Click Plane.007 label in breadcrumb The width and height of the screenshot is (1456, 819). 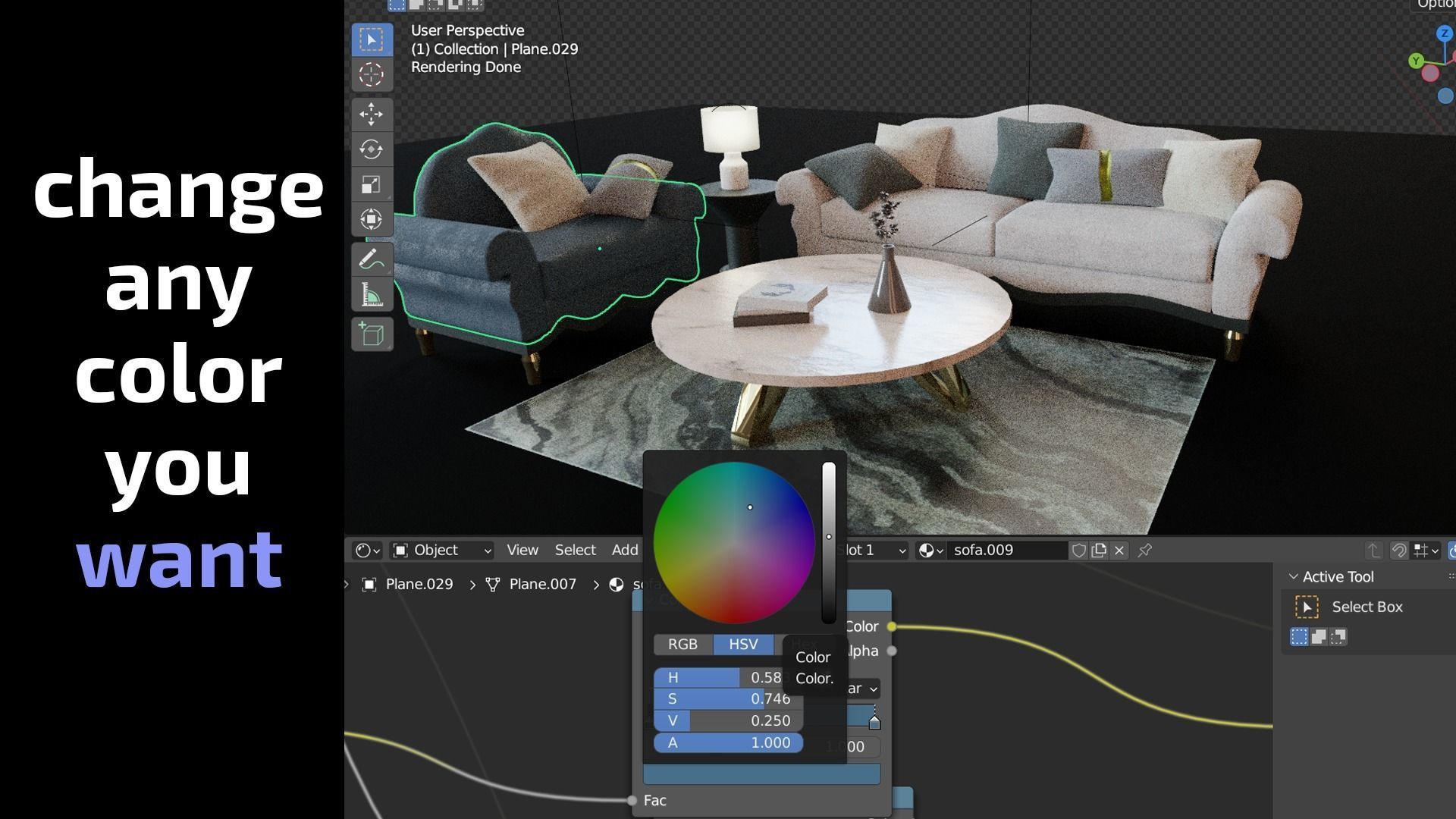click(543, 585)
